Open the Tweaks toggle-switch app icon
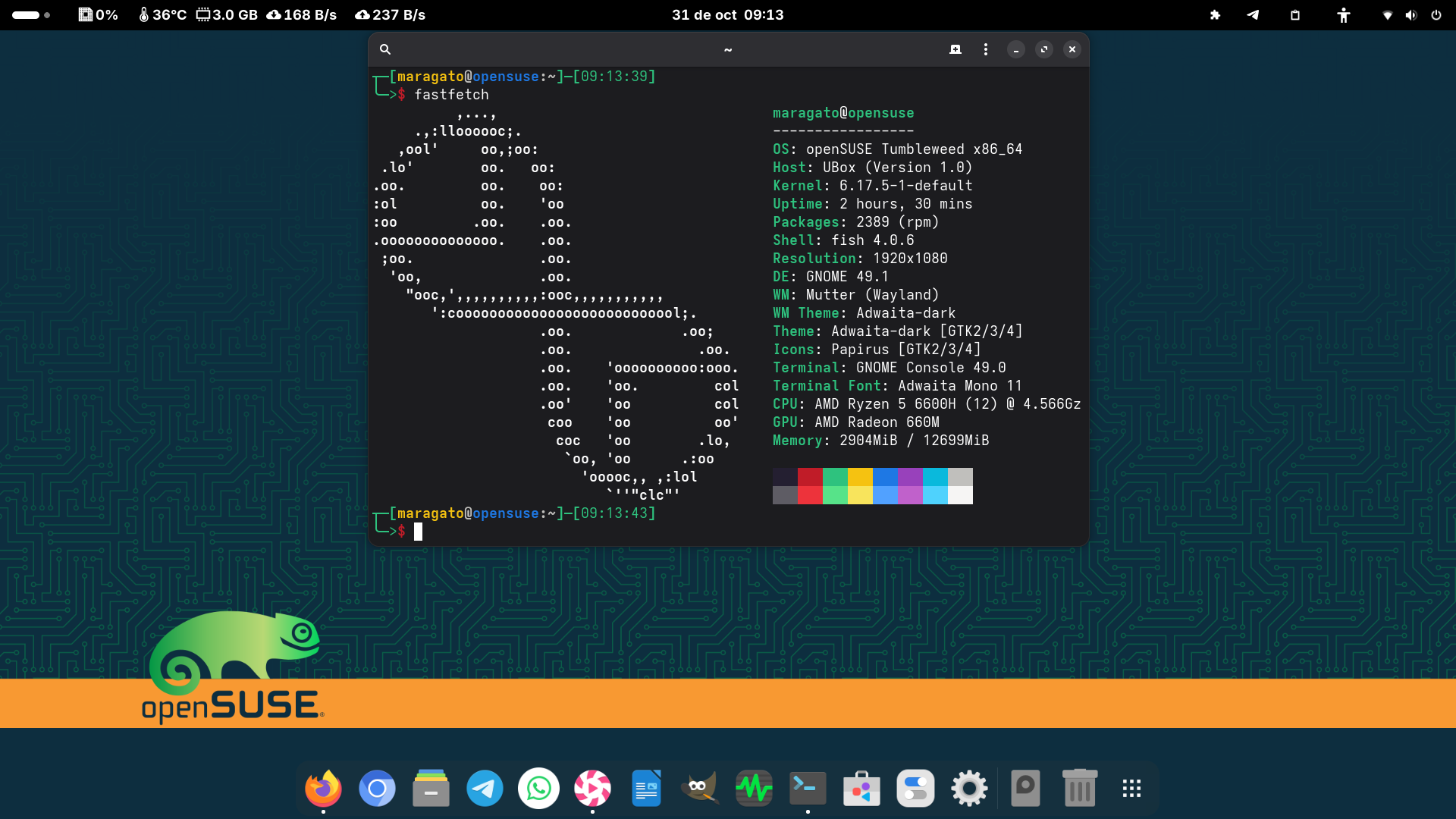Viewport: 1456px width, 819px height. pos(915,789)
